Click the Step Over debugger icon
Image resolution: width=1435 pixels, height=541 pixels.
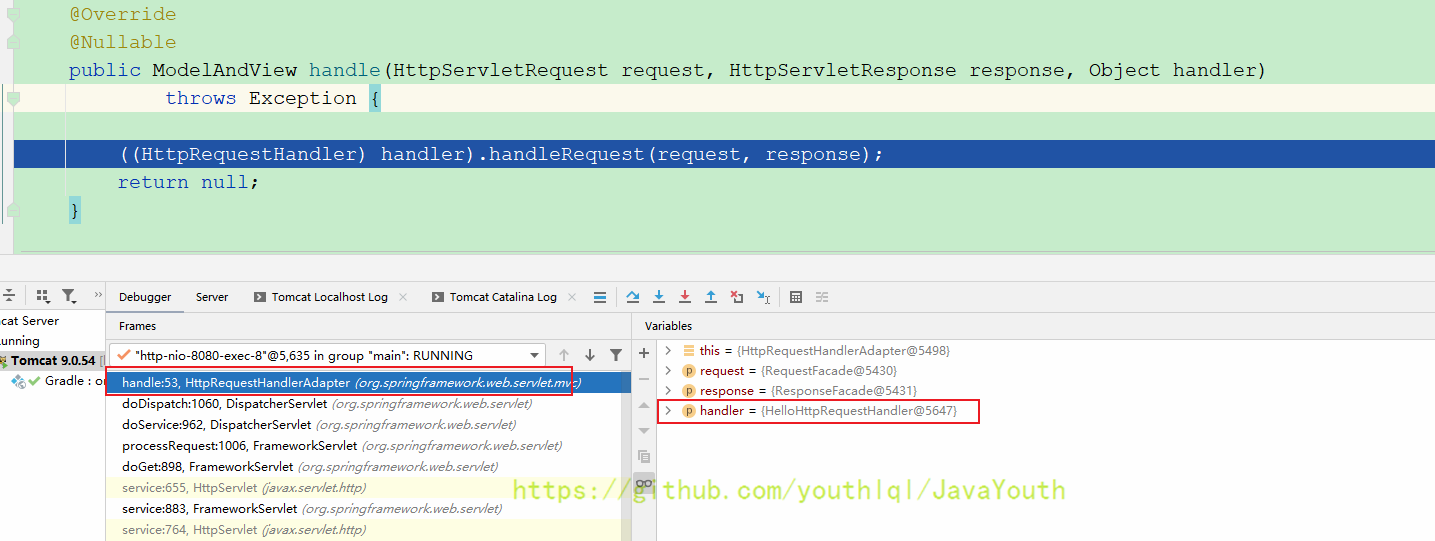[x=633, y=297]
